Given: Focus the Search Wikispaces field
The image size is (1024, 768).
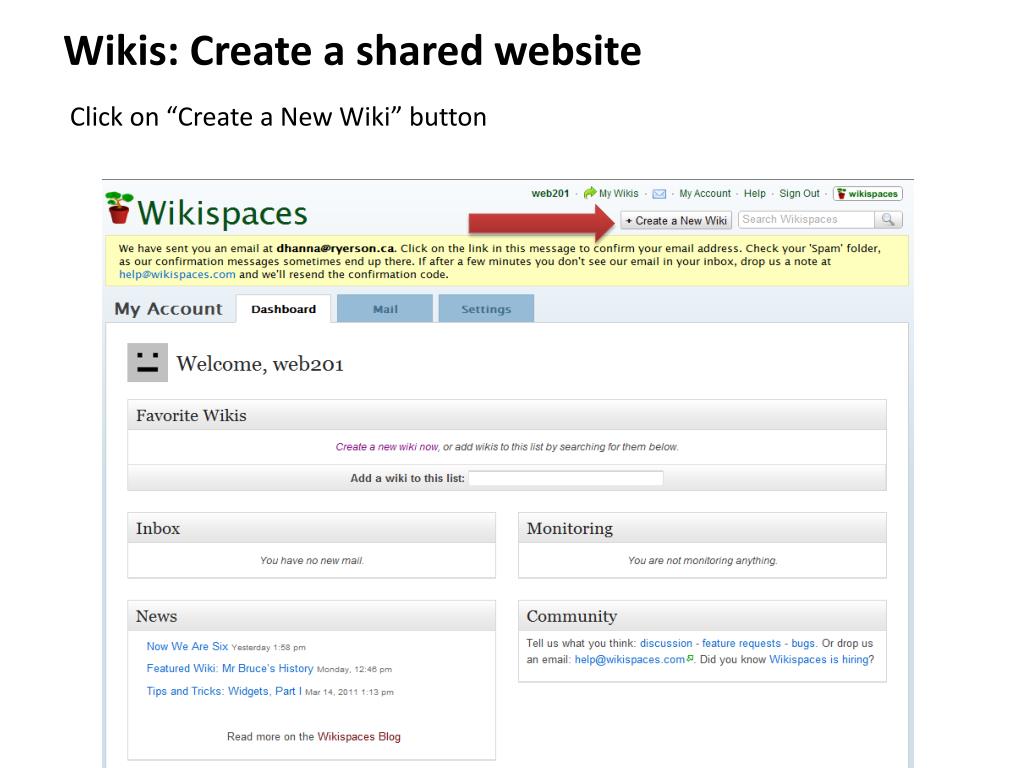Looking at the screenshot, I should 807,219.
